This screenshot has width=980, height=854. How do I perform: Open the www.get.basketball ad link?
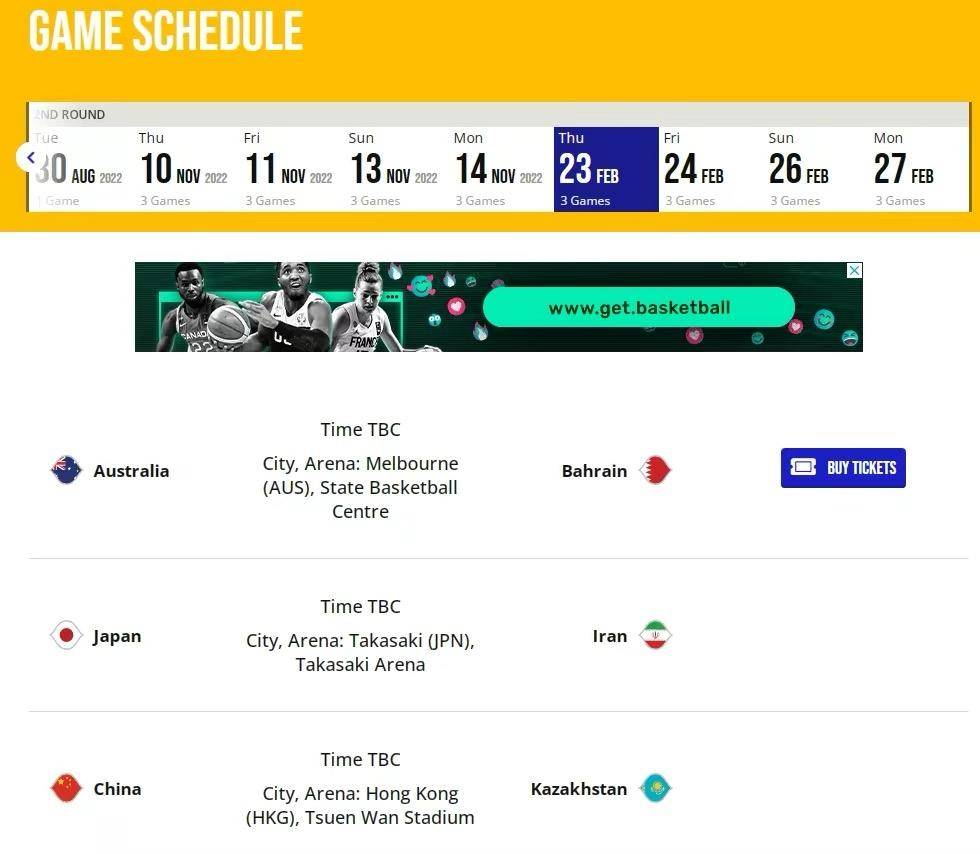(639, 307)
